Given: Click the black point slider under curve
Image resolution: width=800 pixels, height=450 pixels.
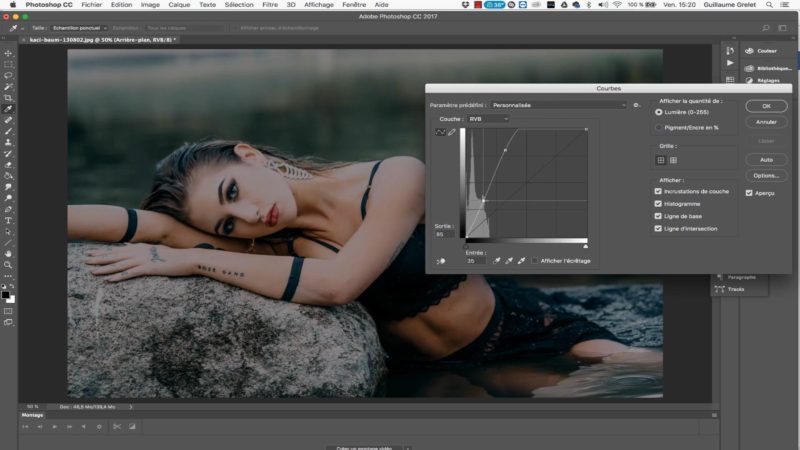Looking at the screenshot, I should 465,246.
